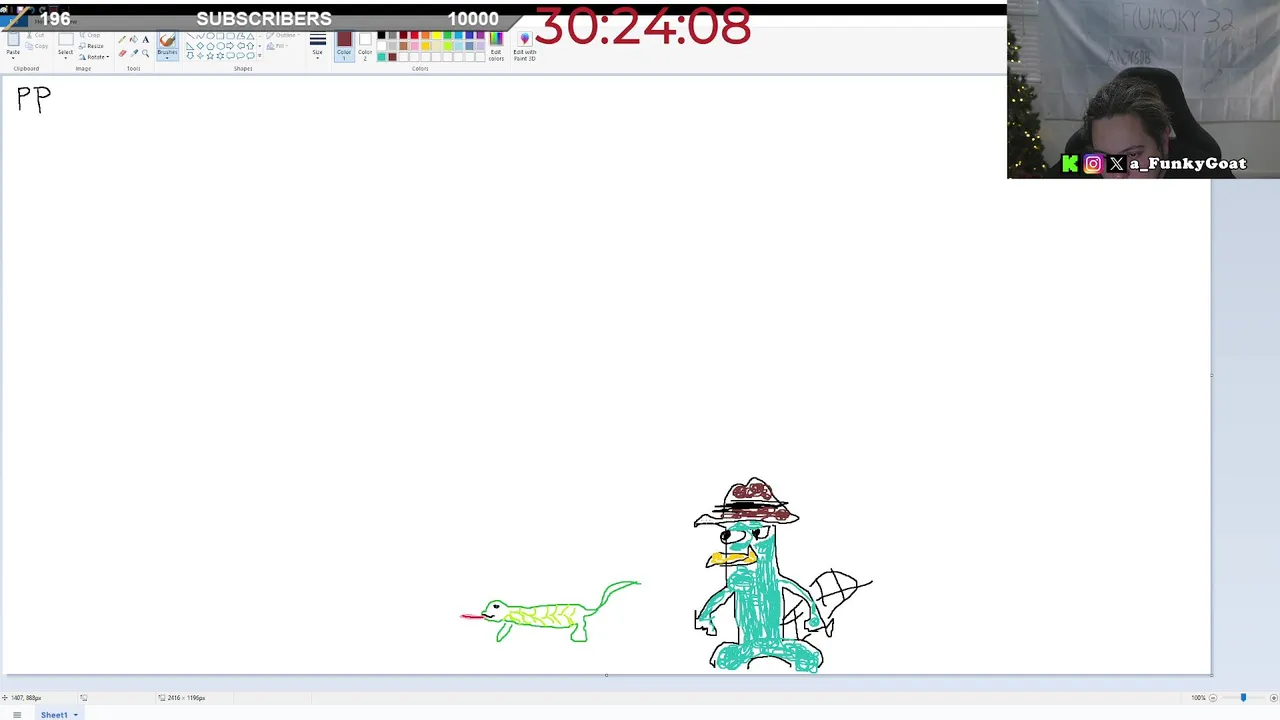Open Edit with Paint 3D
1280x720 pixels.
[x=524, y=46]
